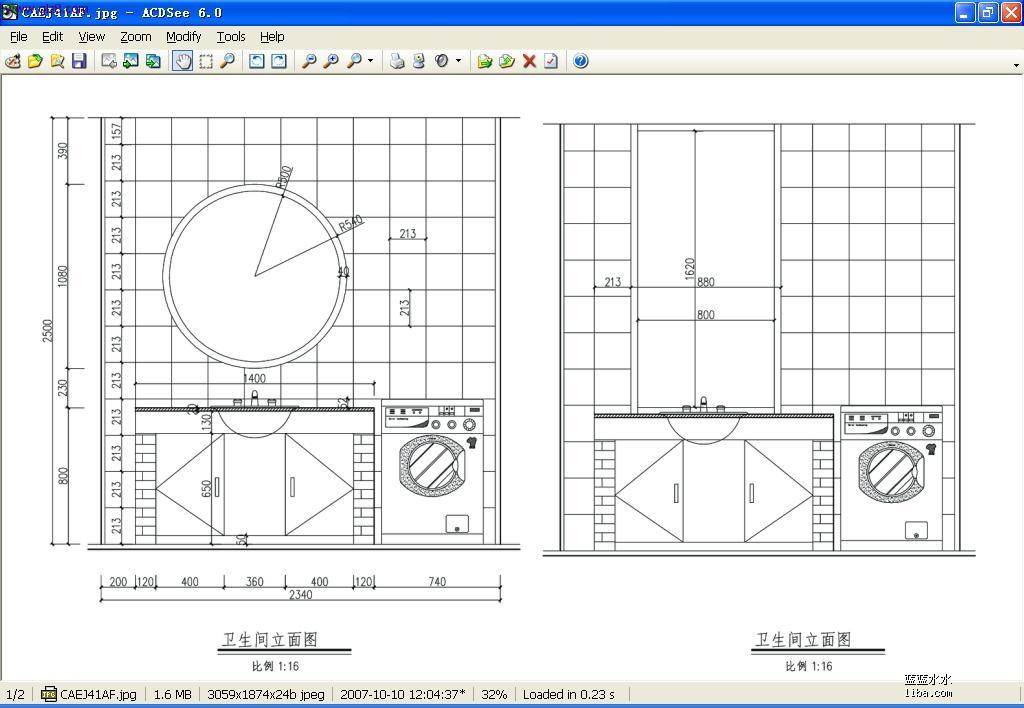The width and height of the screenshot is (1024, 708).
Task: Click the zoom in magnifier icon
Action: [x=331, y=61]
